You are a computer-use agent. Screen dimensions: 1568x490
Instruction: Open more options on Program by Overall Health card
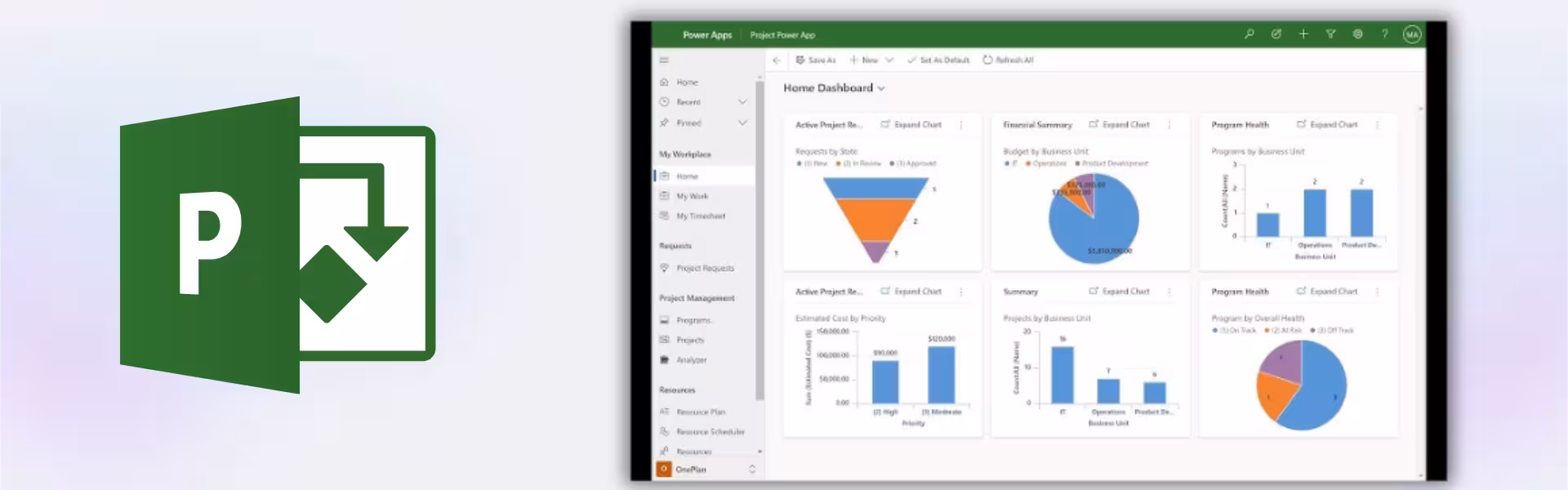pyautogui.click(x=1378, y=292)
